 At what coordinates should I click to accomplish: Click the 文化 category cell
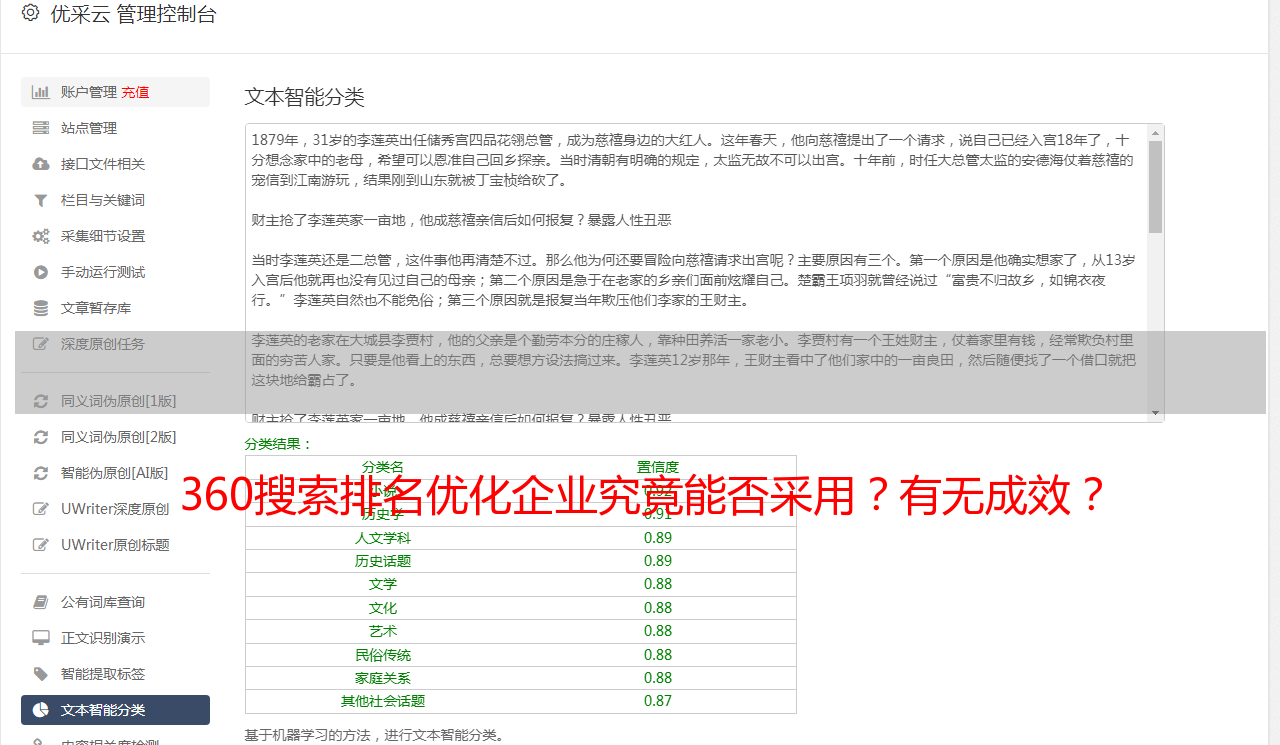tap(382, 608)
